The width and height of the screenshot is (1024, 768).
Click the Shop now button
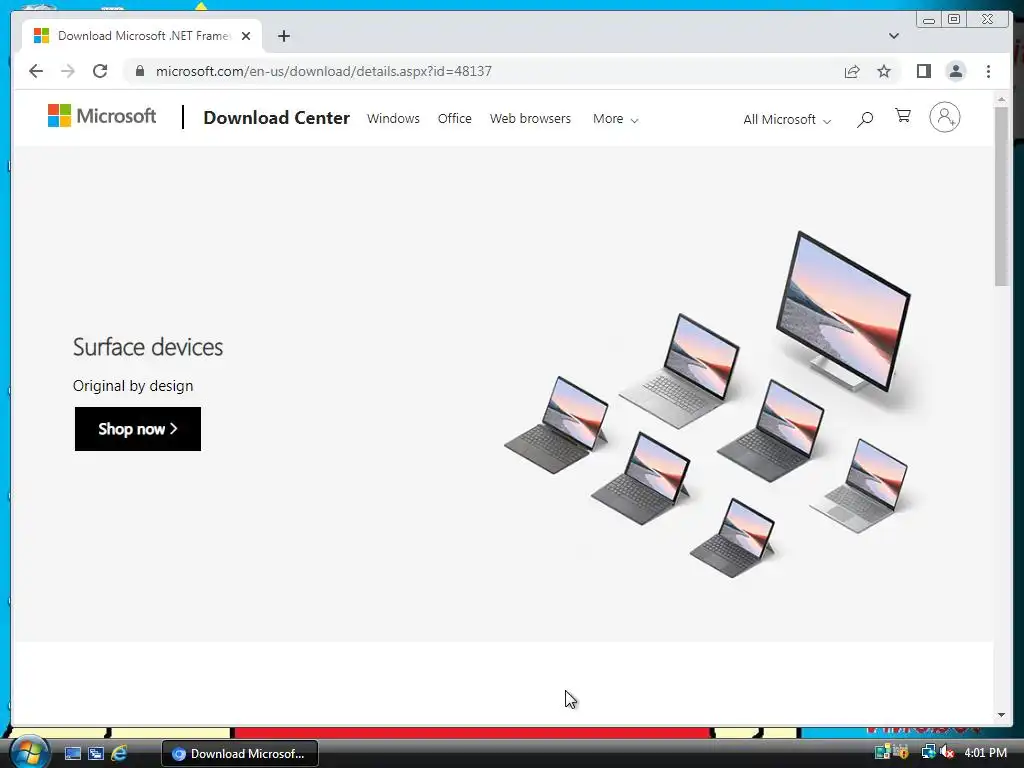[x=138, y=429]
